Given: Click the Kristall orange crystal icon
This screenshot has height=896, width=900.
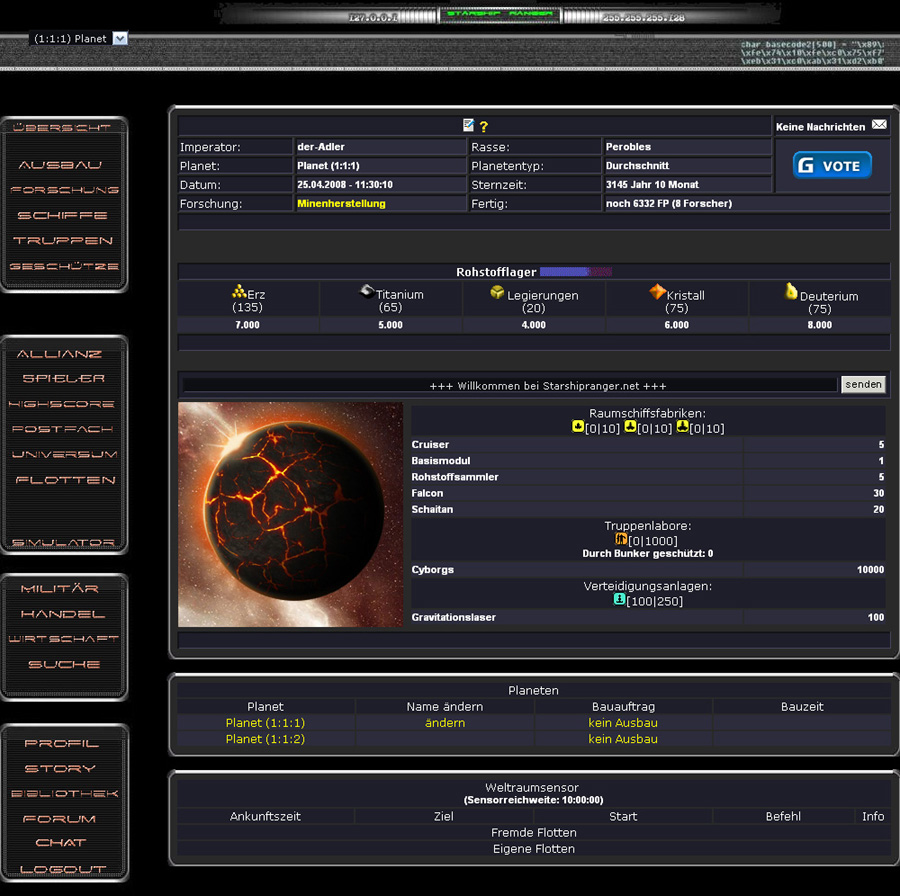Looking at the screenshot, I should pos(657,292).
